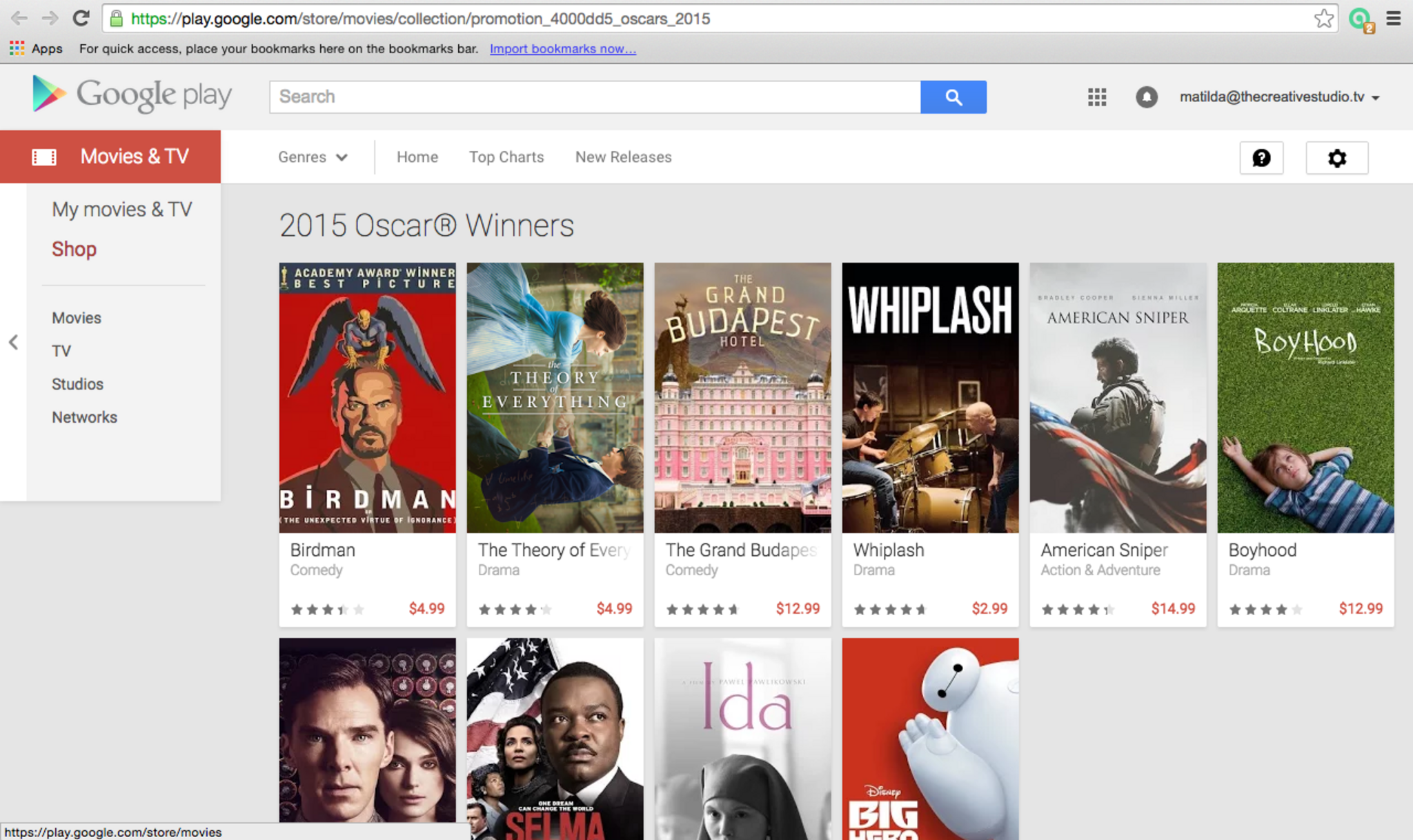Click the browser back arrow

coord(19,18)
